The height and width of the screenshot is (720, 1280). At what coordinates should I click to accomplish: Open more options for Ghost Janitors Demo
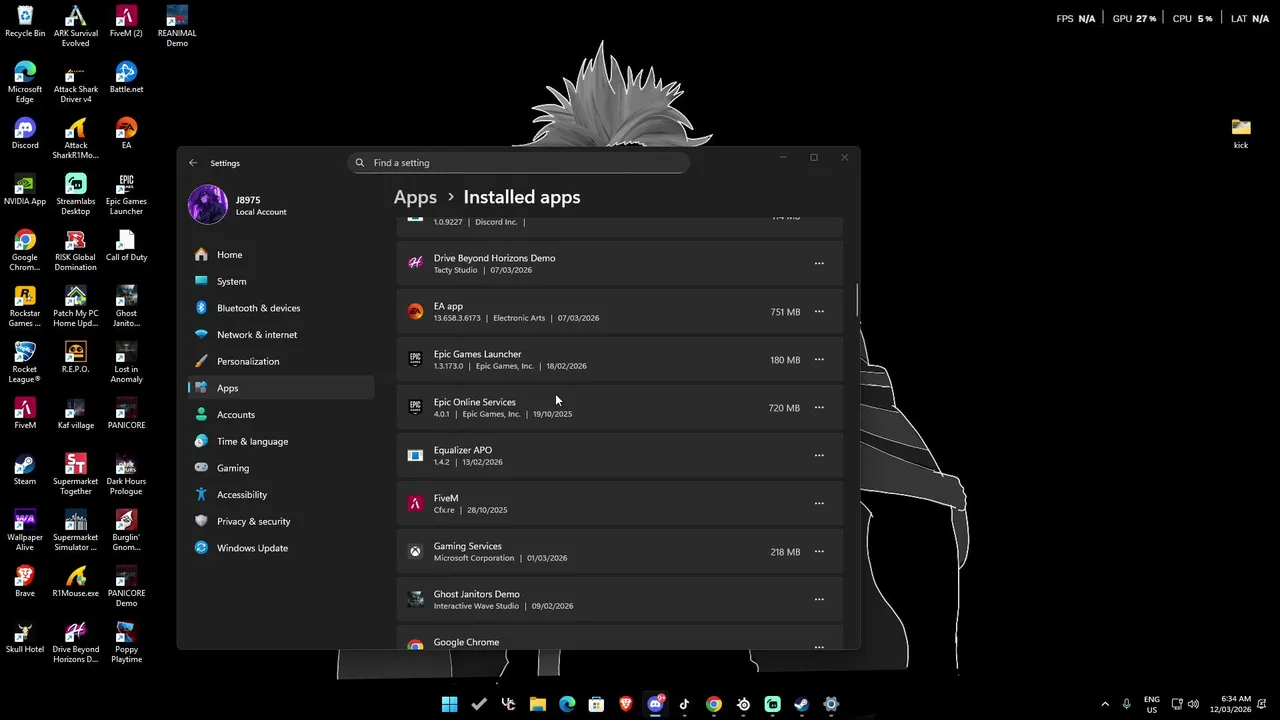click(x=819, y=600)
